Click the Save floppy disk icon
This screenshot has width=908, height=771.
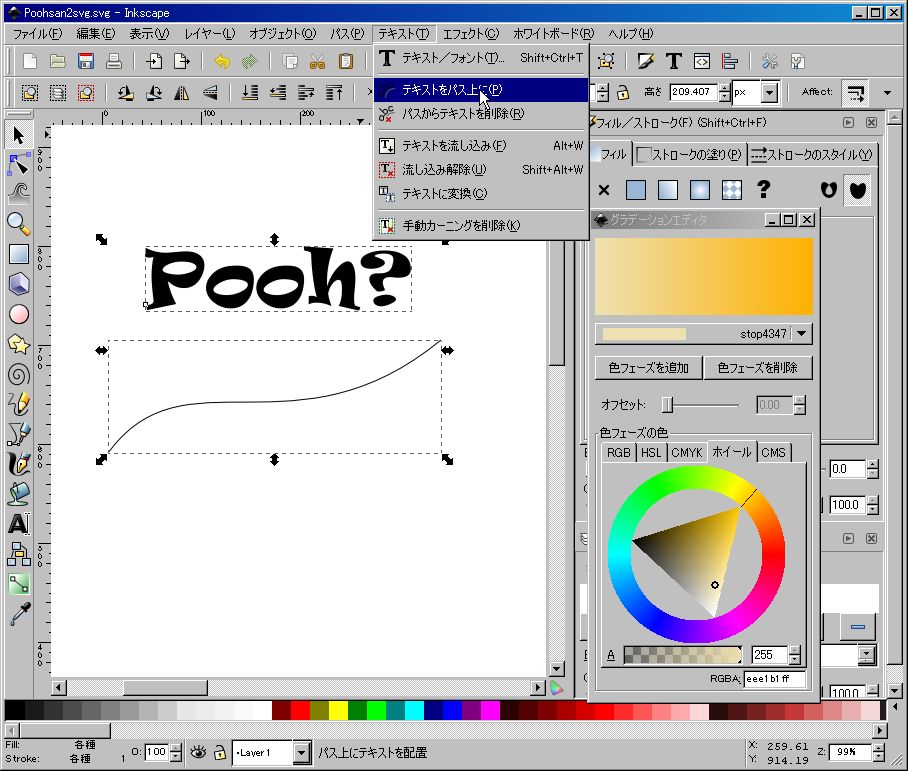(86, 61)
